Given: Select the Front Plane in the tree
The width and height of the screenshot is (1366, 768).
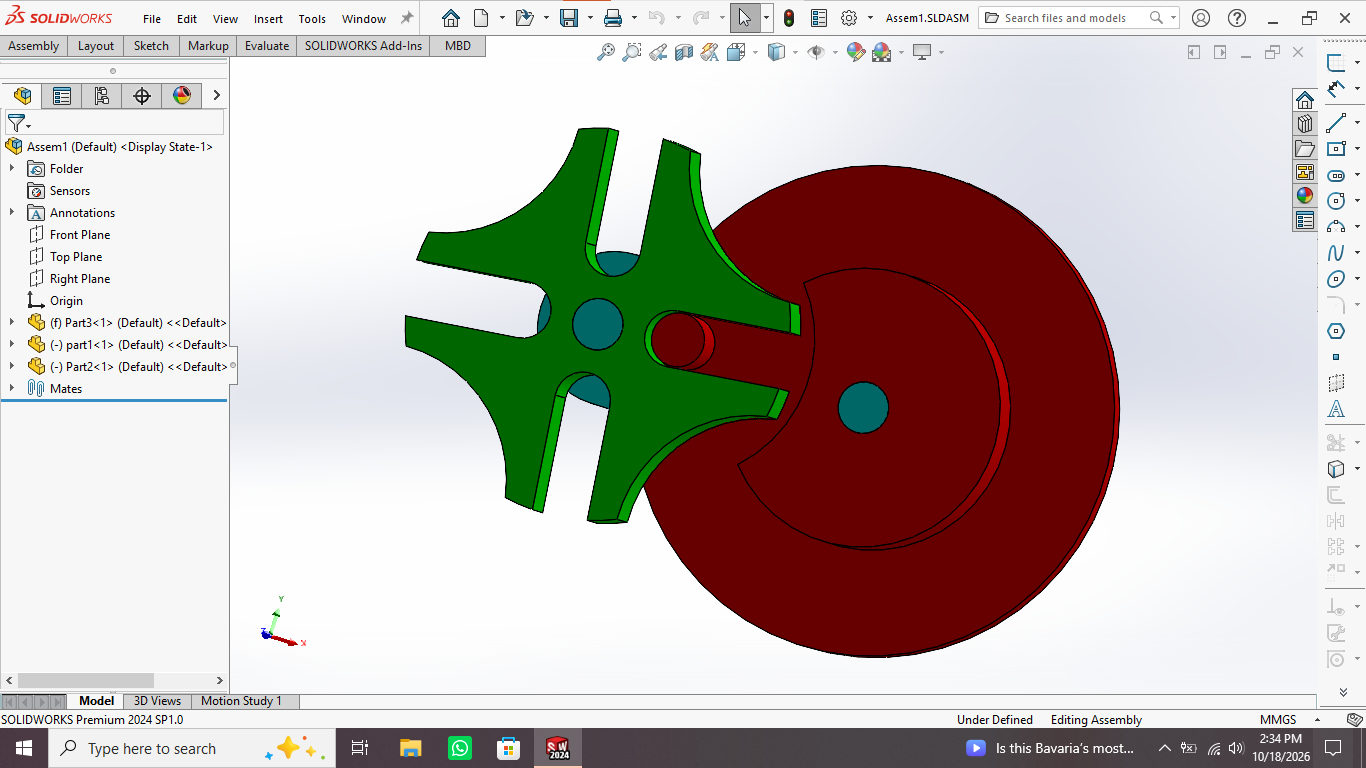Looking at the screenshot, I should [80, 234].
